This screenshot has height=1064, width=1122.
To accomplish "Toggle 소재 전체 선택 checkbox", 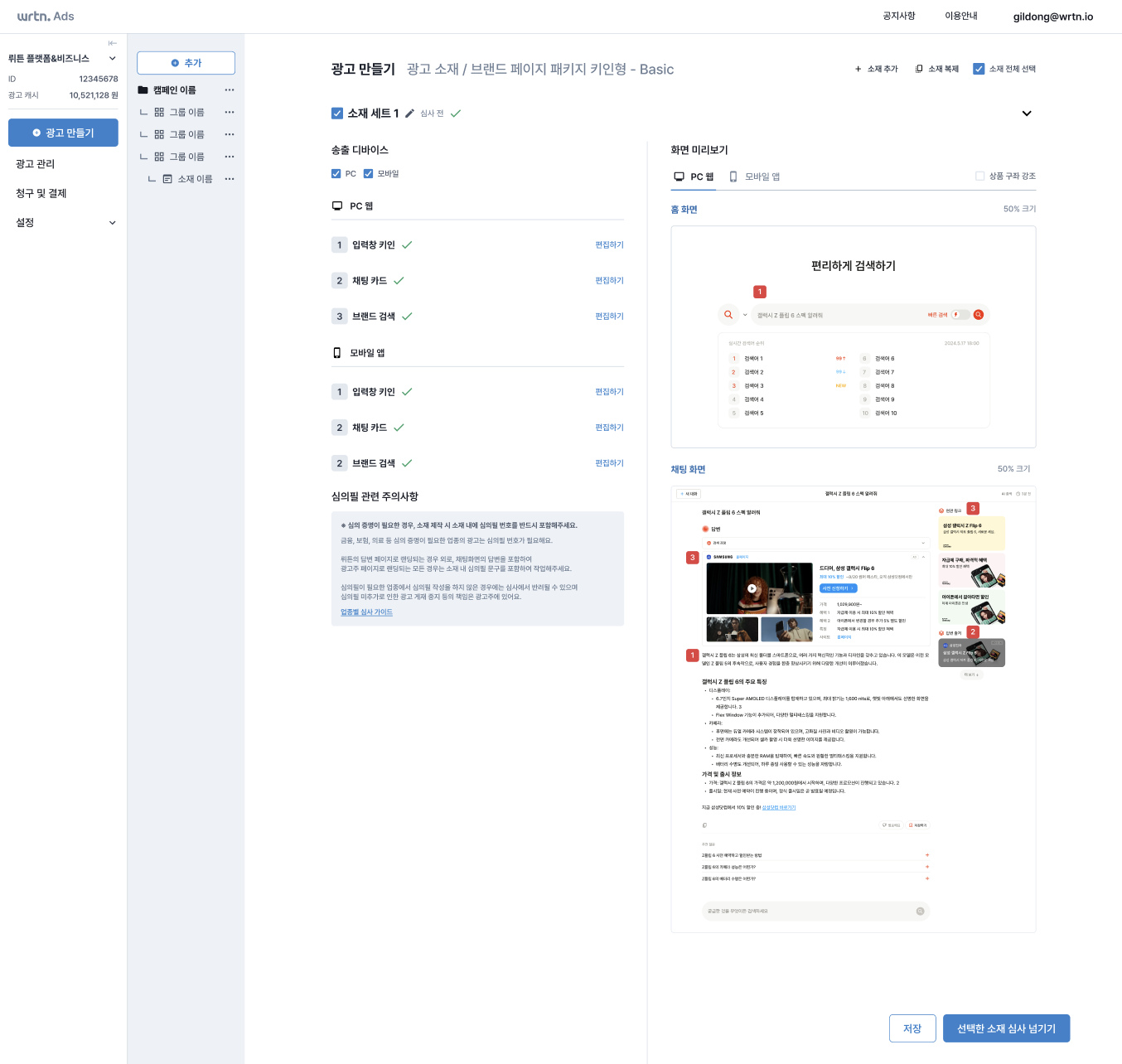I will click(x=979, y=69).
